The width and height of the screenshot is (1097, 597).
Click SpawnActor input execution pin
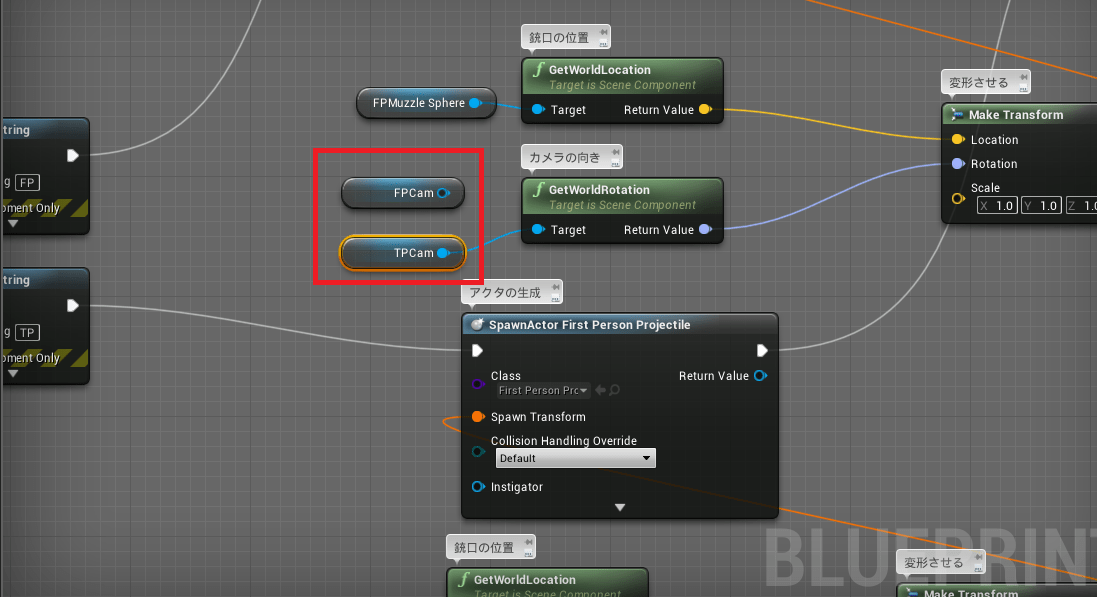pyautogui.click(x=477, y=350)
